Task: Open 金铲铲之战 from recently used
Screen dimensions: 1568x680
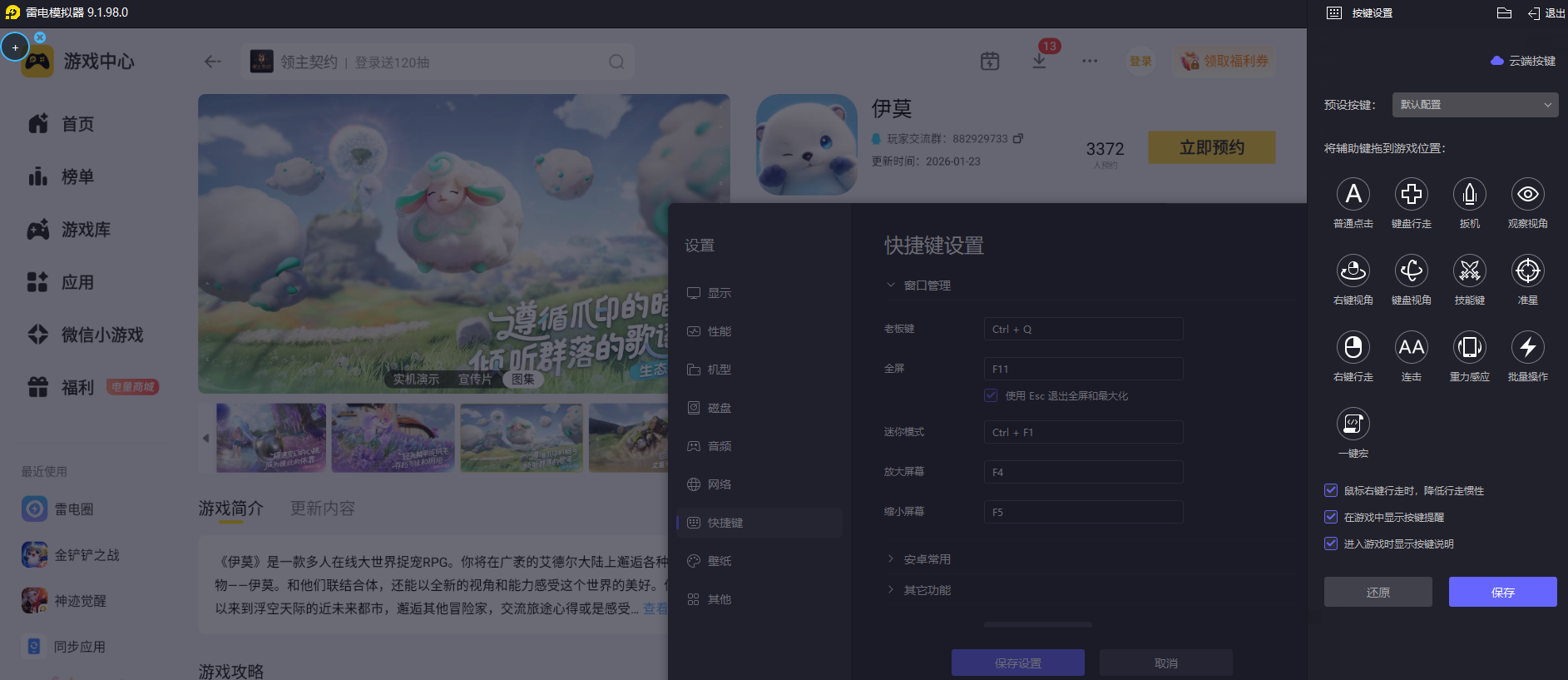Action: click(71, 554)
